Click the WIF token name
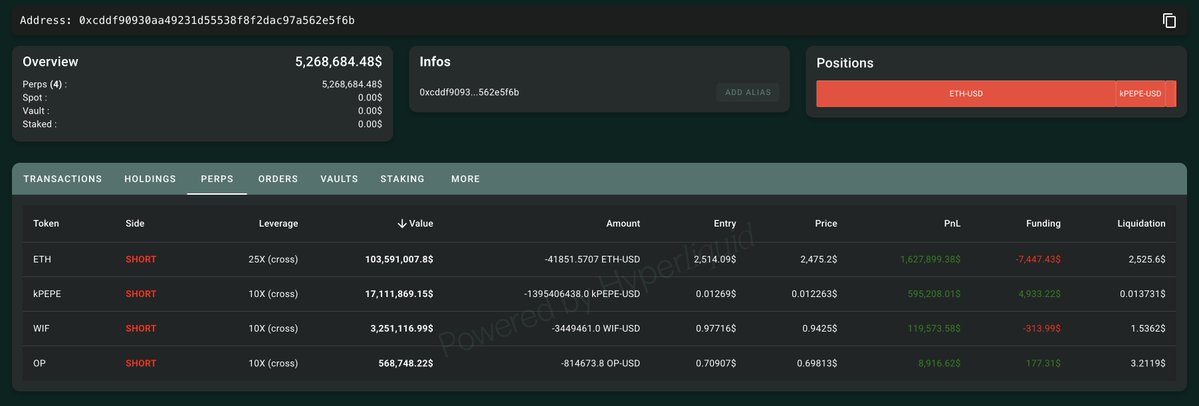Screen dimensions: 1199x406 [x=42, y=329]
